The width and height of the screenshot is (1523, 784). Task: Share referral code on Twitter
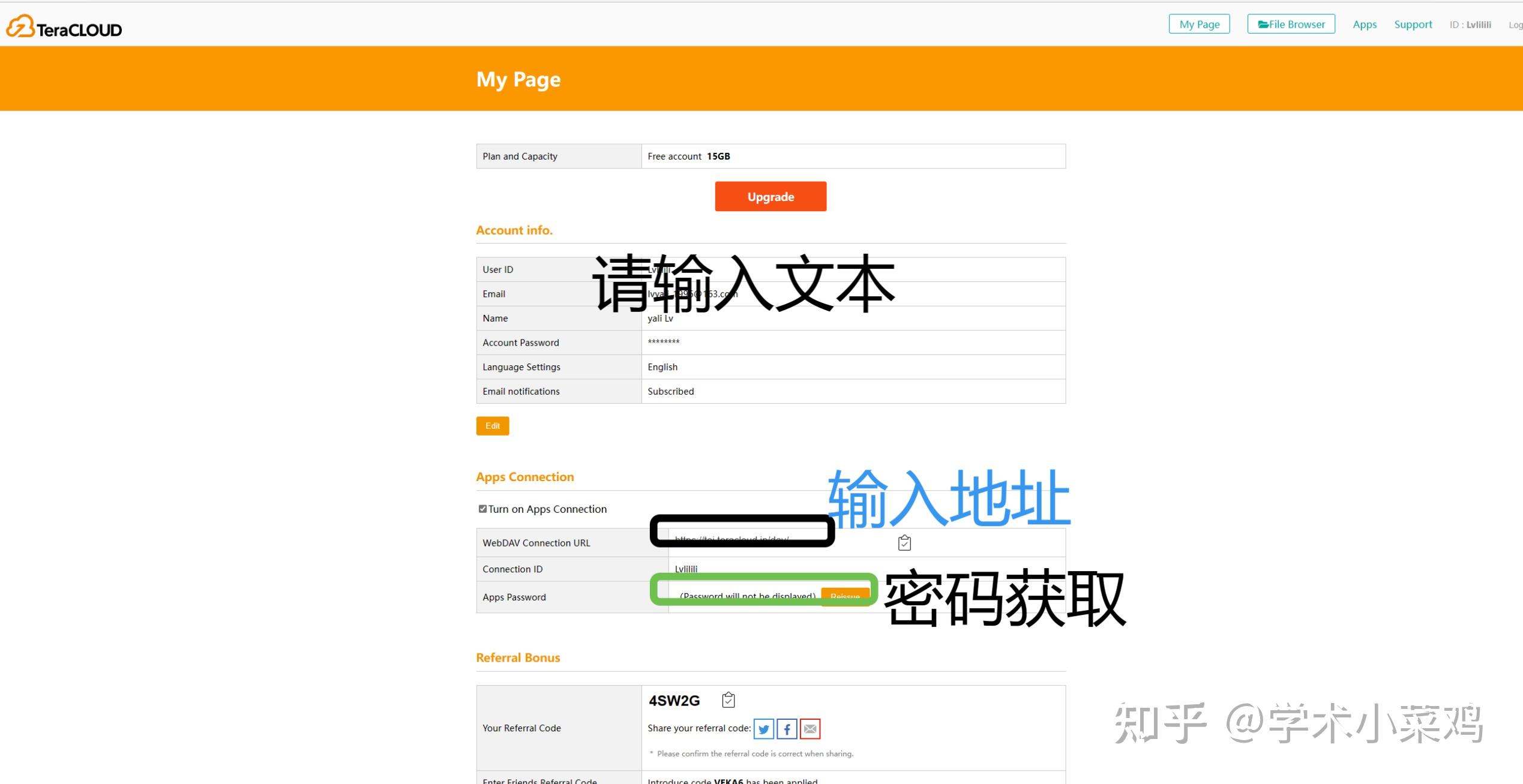point(763,729)
